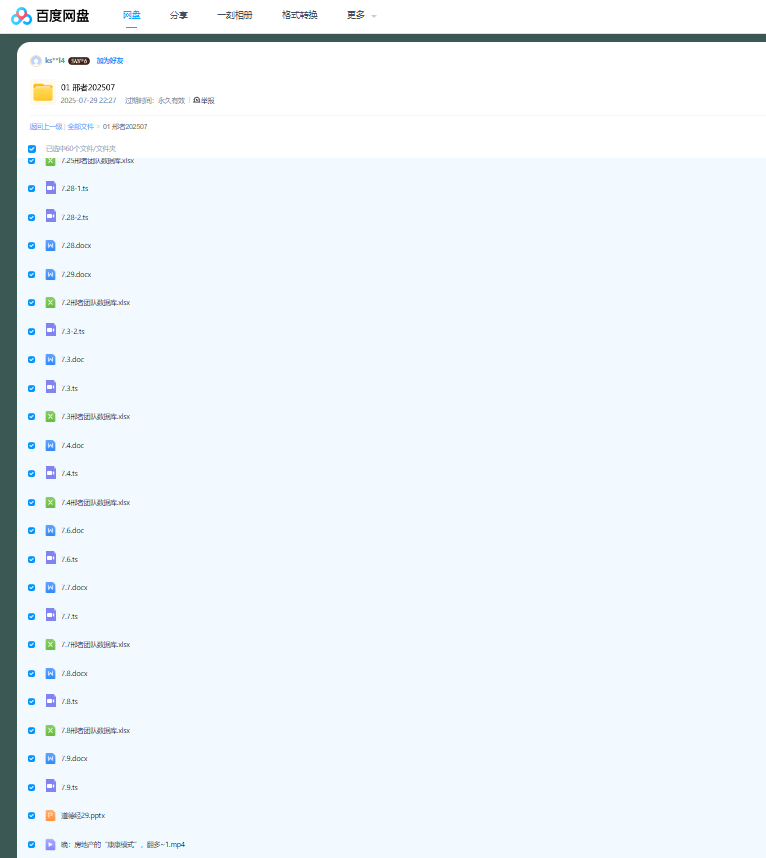Click the yellow folder icon for 01 邢者202507
Screen dimensions: 766x858
click(x=42, y=93)
